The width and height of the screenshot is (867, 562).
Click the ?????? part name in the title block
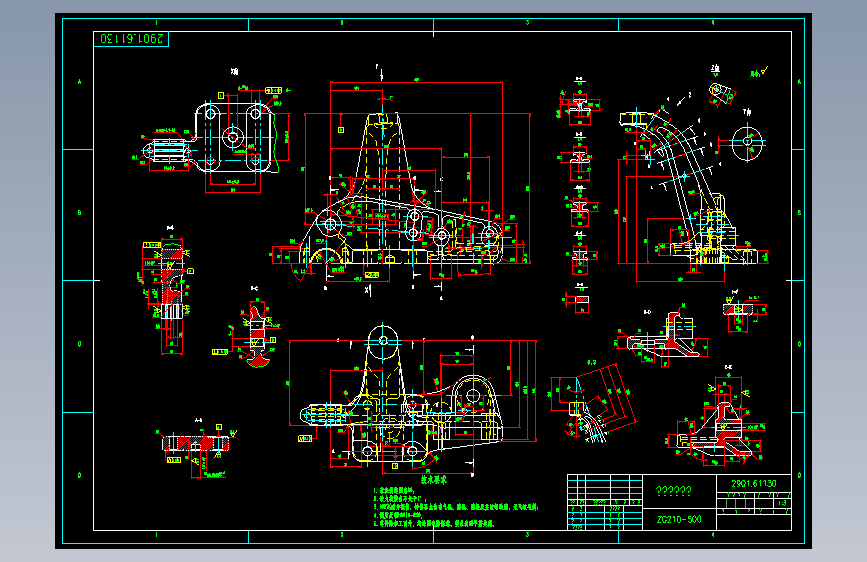click(x=673, y=491)
